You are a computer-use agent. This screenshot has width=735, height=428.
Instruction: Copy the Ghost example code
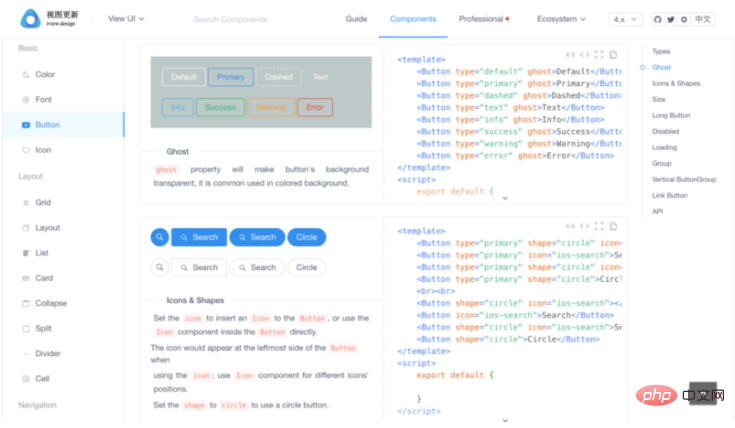(613, 54)
